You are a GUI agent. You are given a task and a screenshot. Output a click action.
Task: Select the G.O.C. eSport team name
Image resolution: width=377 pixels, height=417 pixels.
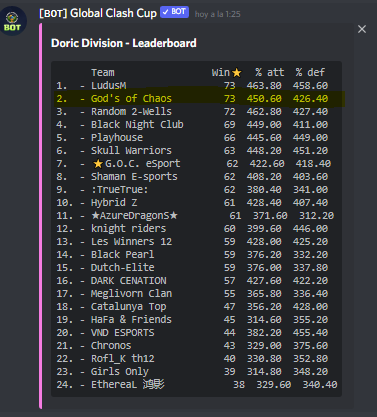coord(143,163)
